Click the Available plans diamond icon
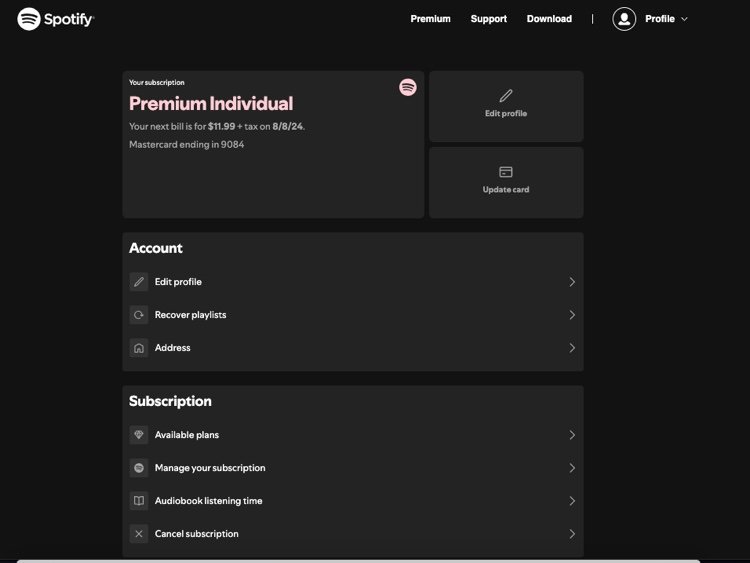The height and width of the screenshot is (563, 750). pyautogui.click(x=139, y=435)
